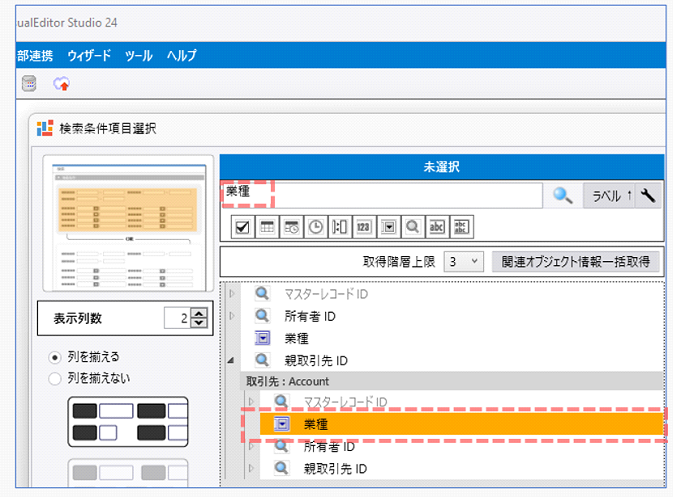Click the 関連オブジェクト情報一括取得 button
The height and width of the screenshot is (498, 673).
point(575,261)
